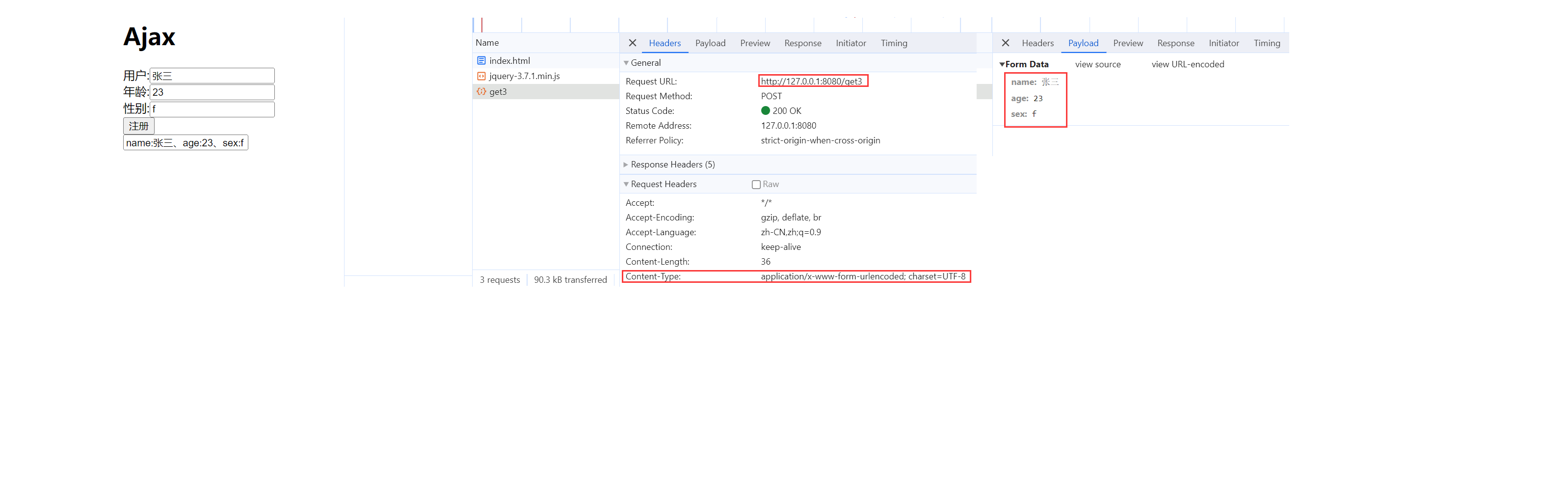
Task: Click the Name column header
Action: pyautogui.click(x=487, y=43)
